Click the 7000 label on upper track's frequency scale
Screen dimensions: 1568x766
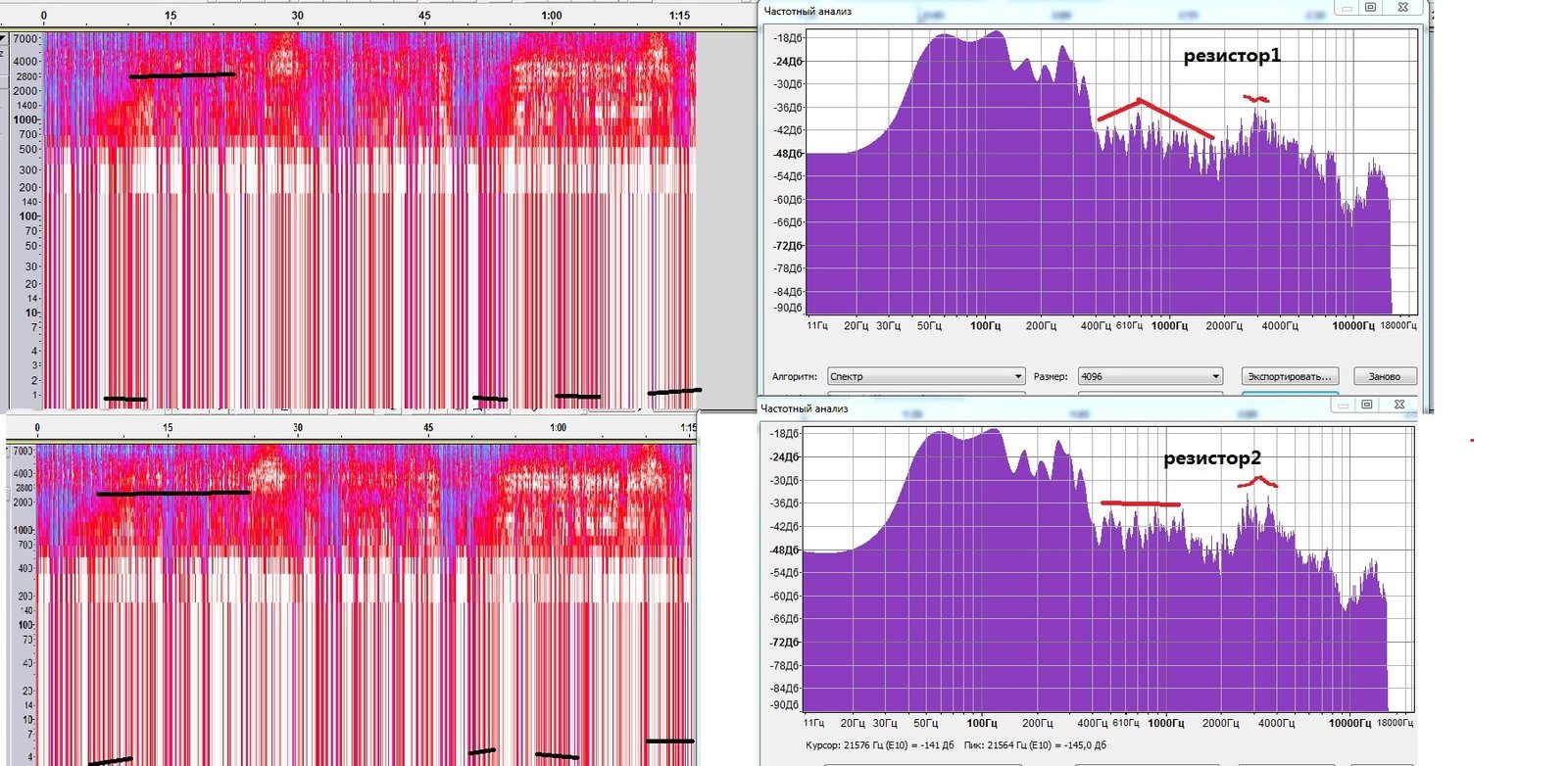click(25, 39)
